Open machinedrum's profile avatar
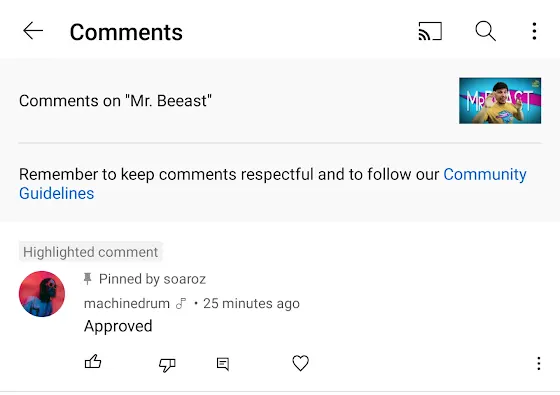 (42, 294)
